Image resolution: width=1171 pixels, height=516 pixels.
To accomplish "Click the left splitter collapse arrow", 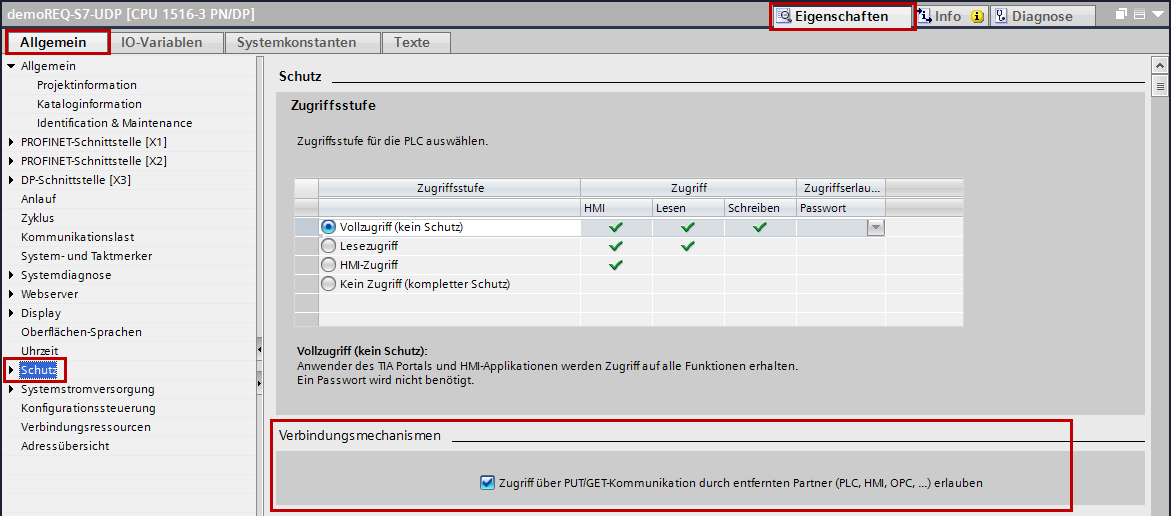I will (259, 349).
